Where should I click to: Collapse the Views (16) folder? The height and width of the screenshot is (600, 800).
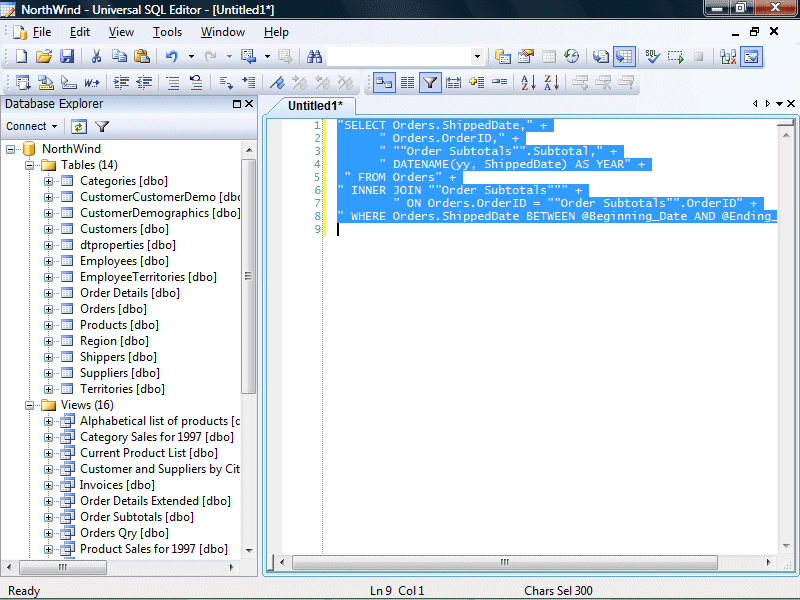(29, 405)
